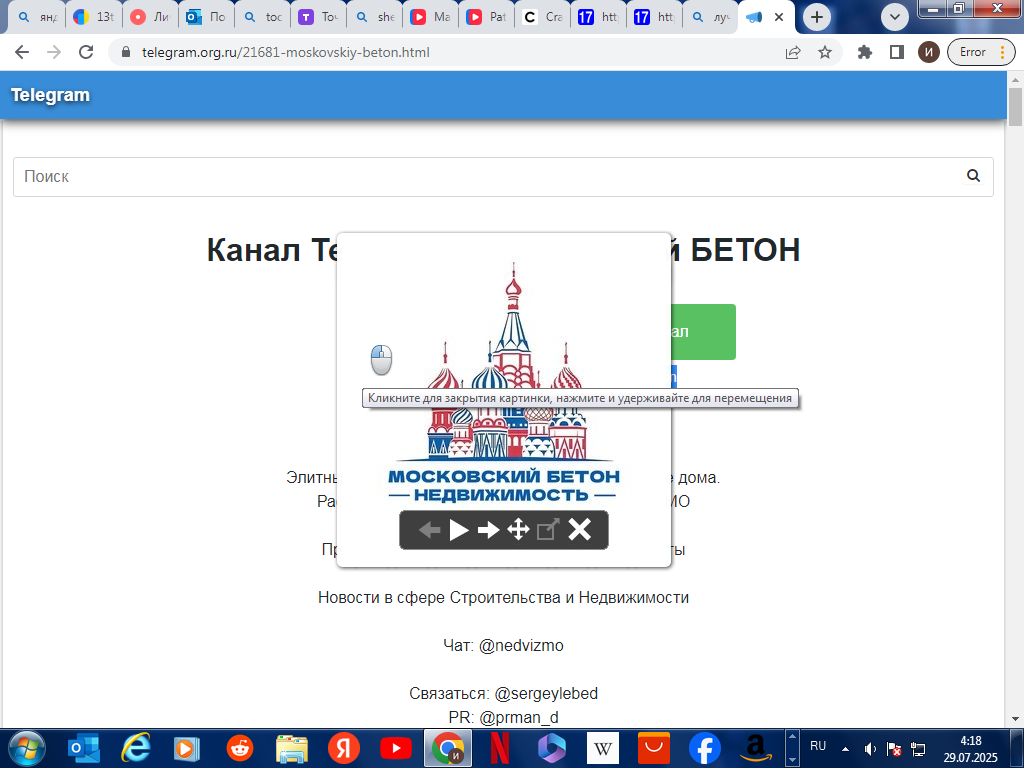View site info via lock icon
Viewport: 1024px width, 768px height.
click(x=126, y=52)
